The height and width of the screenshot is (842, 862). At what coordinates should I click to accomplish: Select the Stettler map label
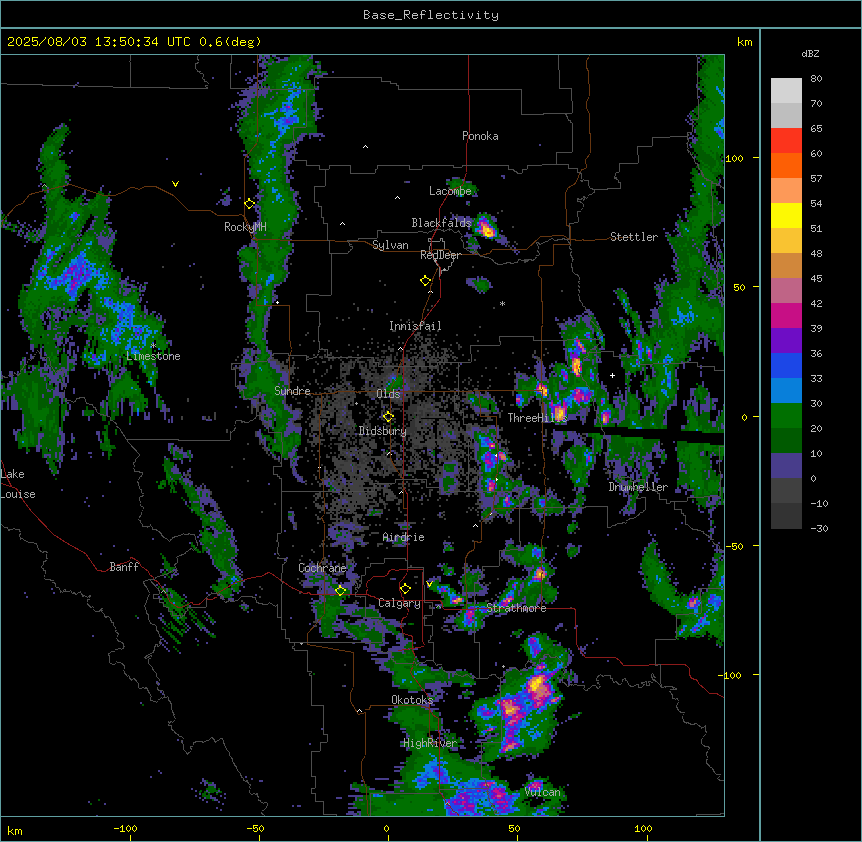tap(634, 237)
